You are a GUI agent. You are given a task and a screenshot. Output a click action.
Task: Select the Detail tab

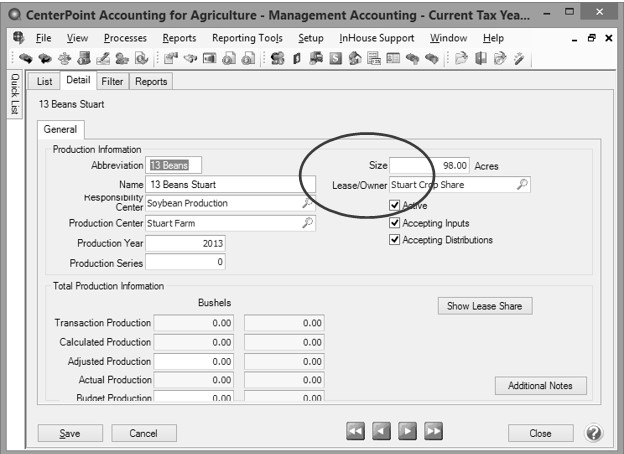(78, 80)
